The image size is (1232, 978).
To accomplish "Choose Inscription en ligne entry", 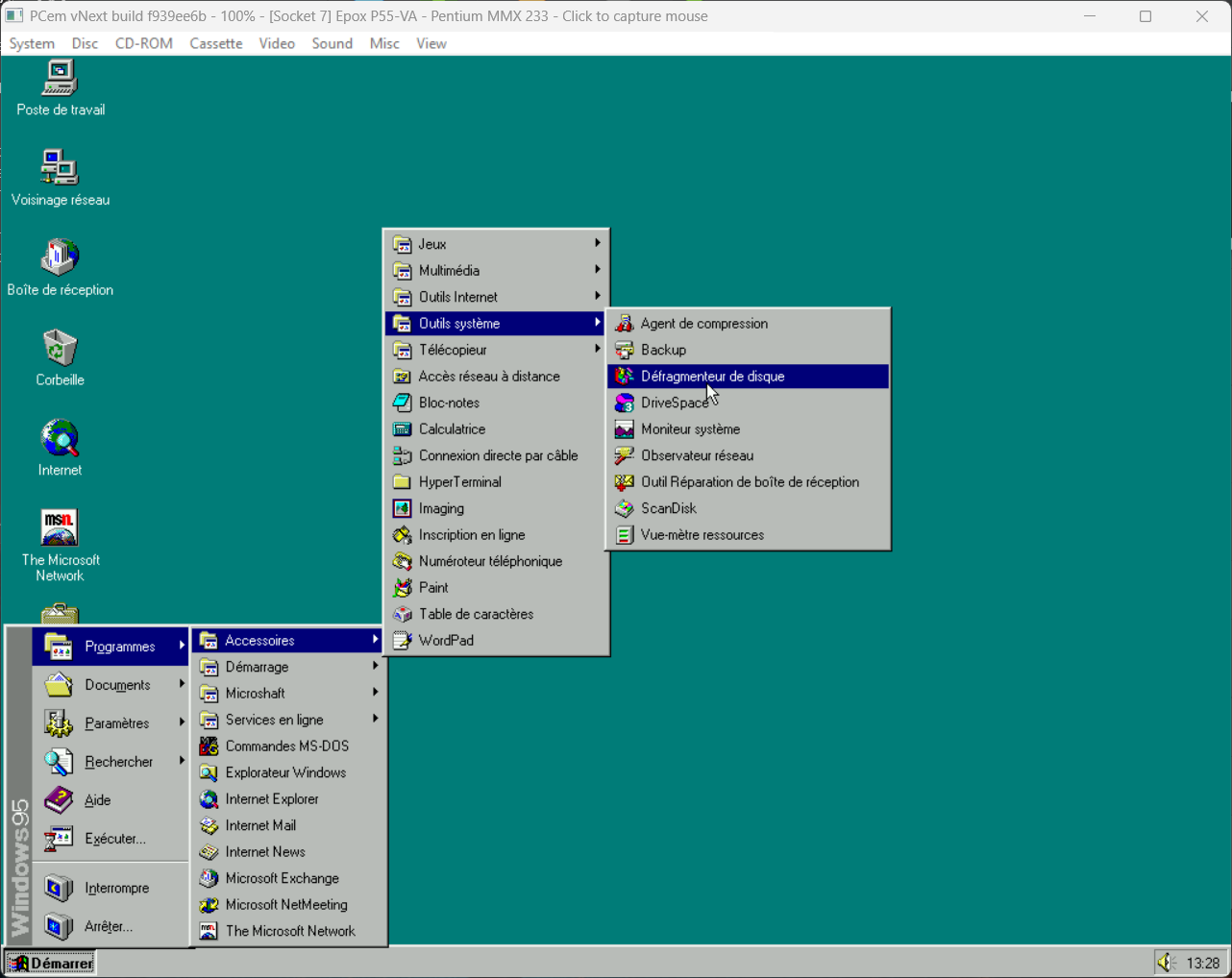I will click(x=496, y=535).
